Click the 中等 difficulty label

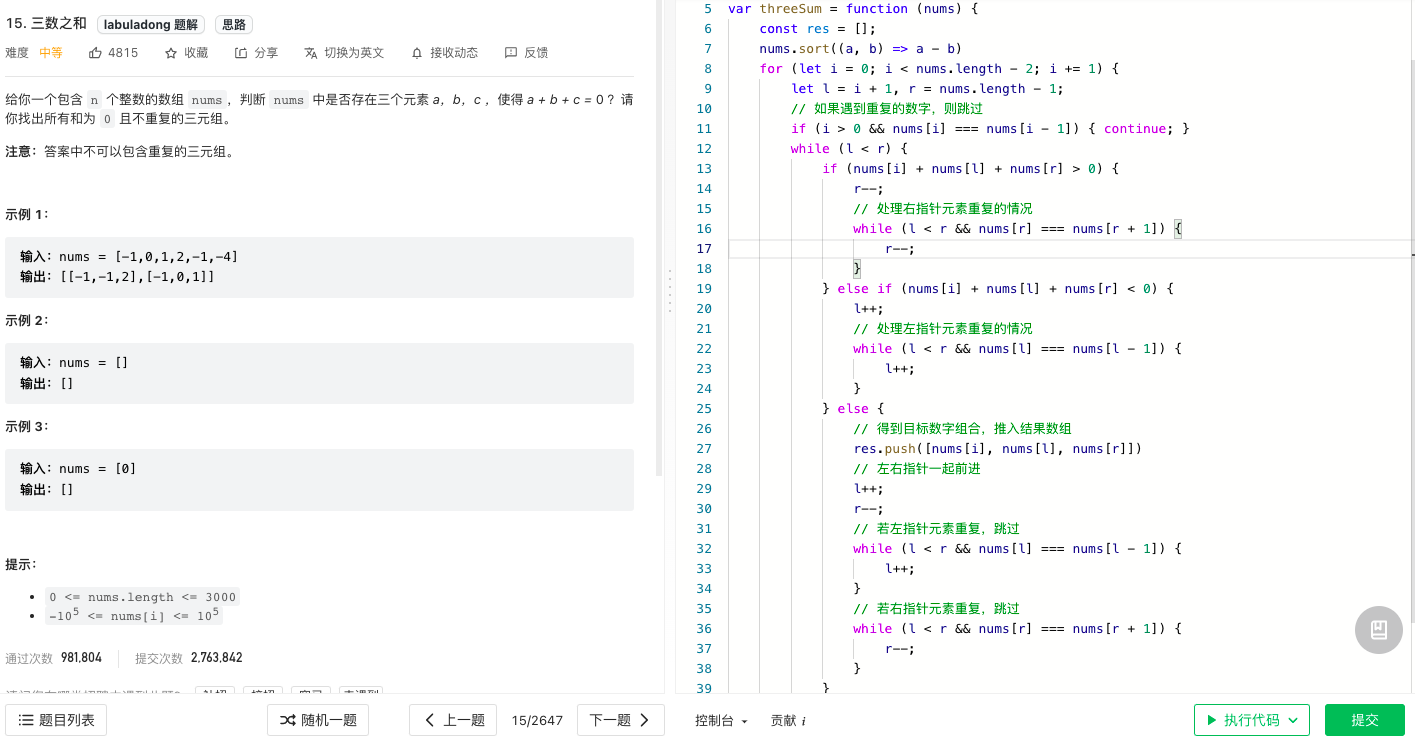click(x=51, y=53)
